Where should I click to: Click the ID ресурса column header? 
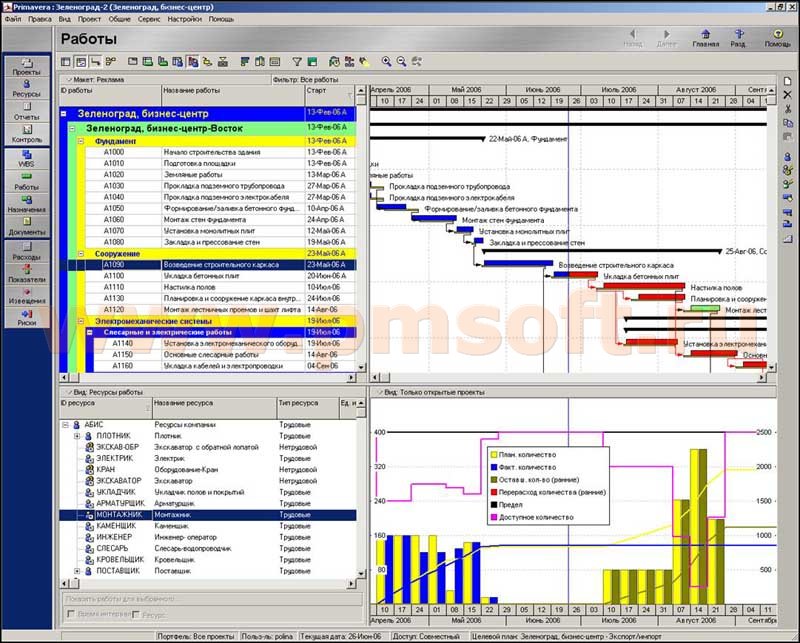click(106, 408)
